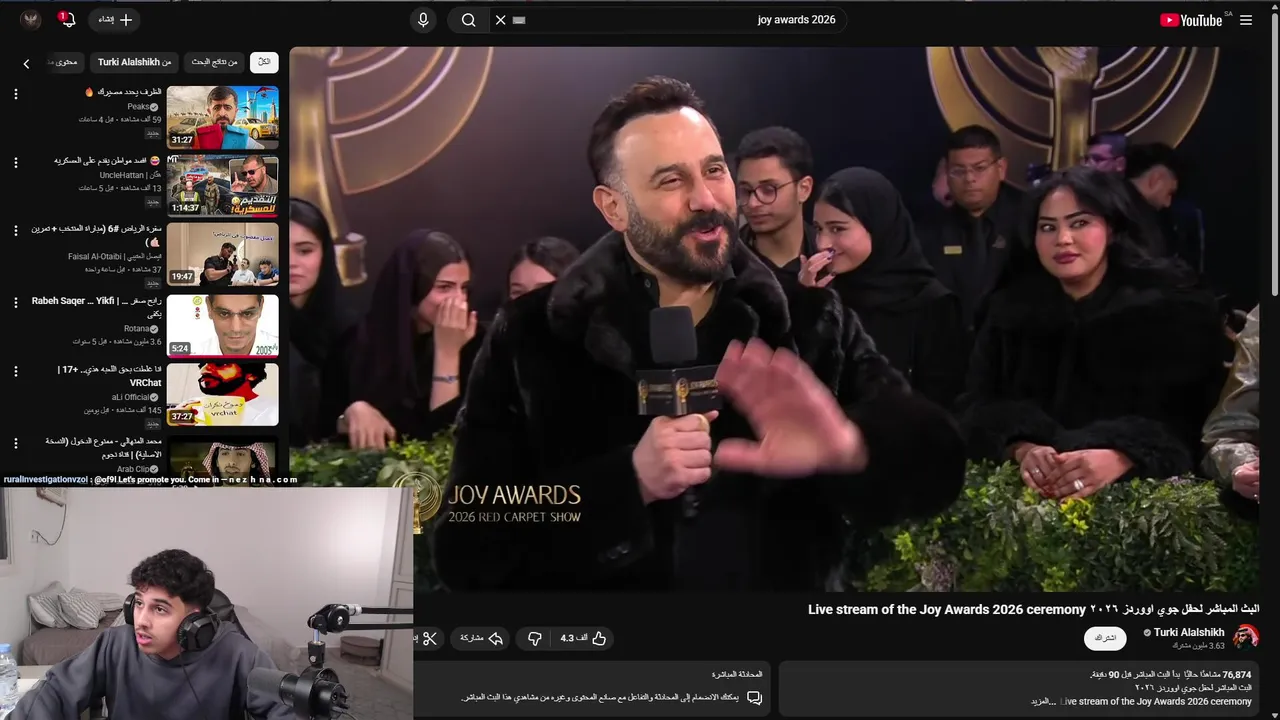
Task: Advance the filter chips with the arrow
Action: 26,63
